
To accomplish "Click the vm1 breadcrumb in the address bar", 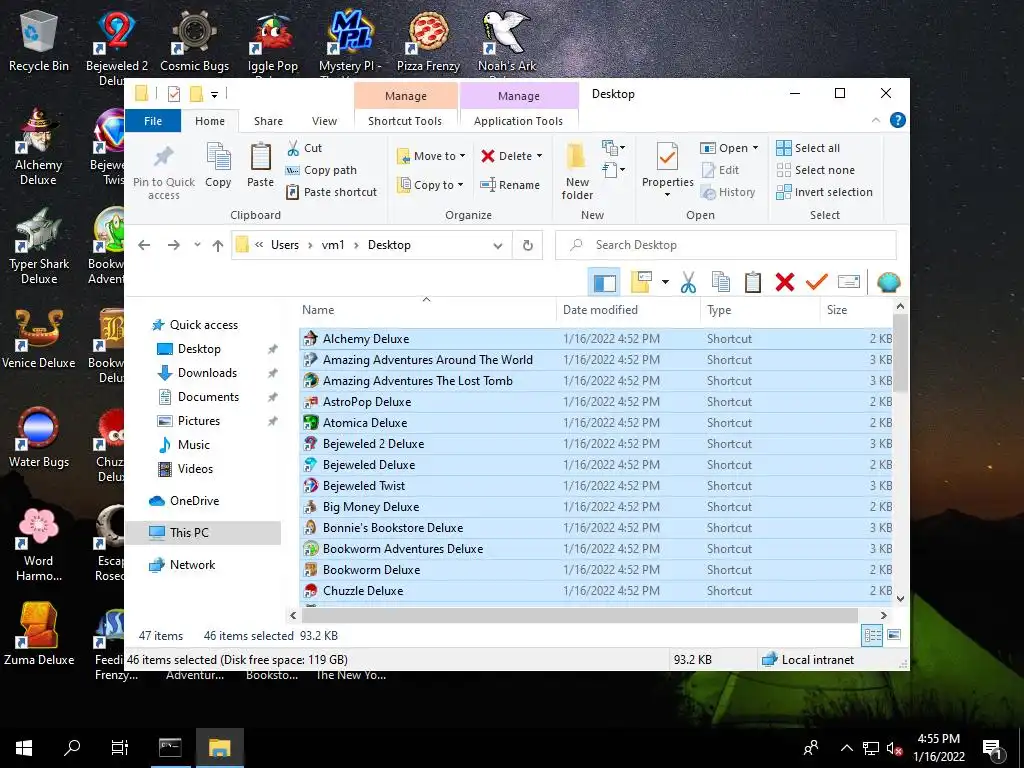I will click(x=333, y=246).
